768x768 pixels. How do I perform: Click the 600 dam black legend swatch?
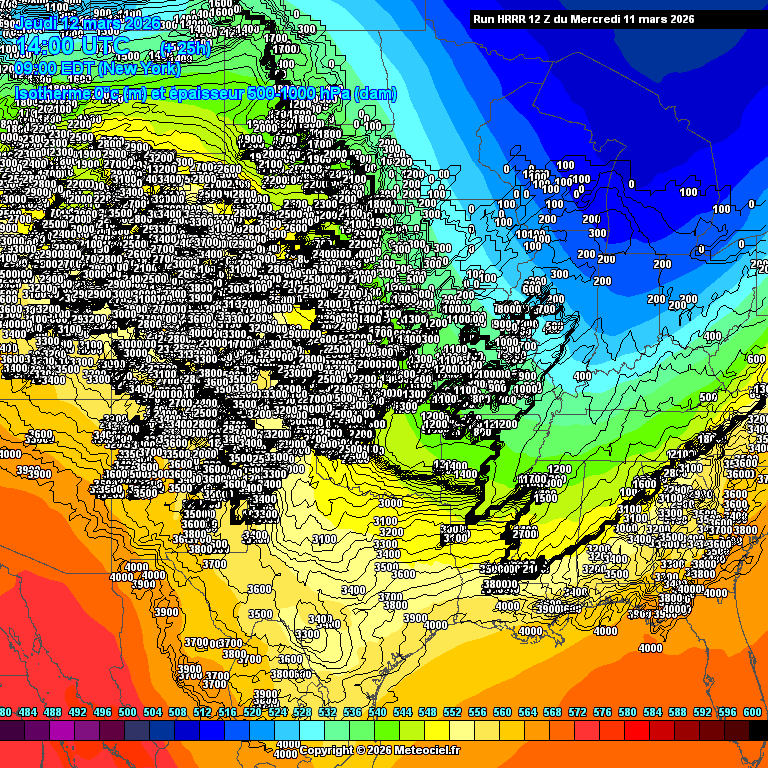(x=756, y=731)
